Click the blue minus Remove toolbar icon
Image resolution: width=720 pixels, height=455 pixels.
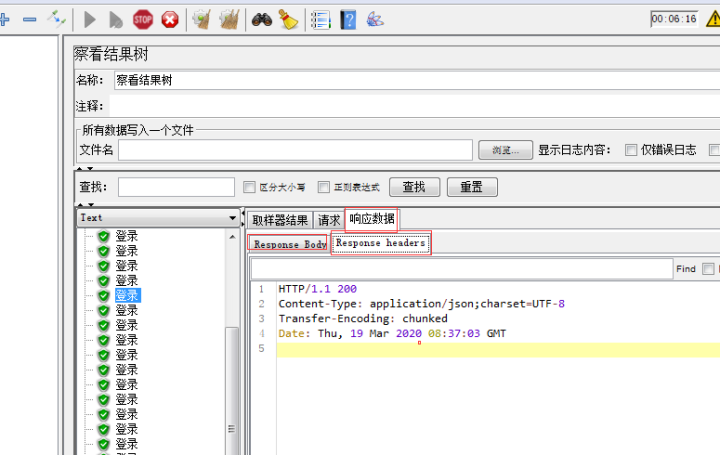[x=30, y=20]
